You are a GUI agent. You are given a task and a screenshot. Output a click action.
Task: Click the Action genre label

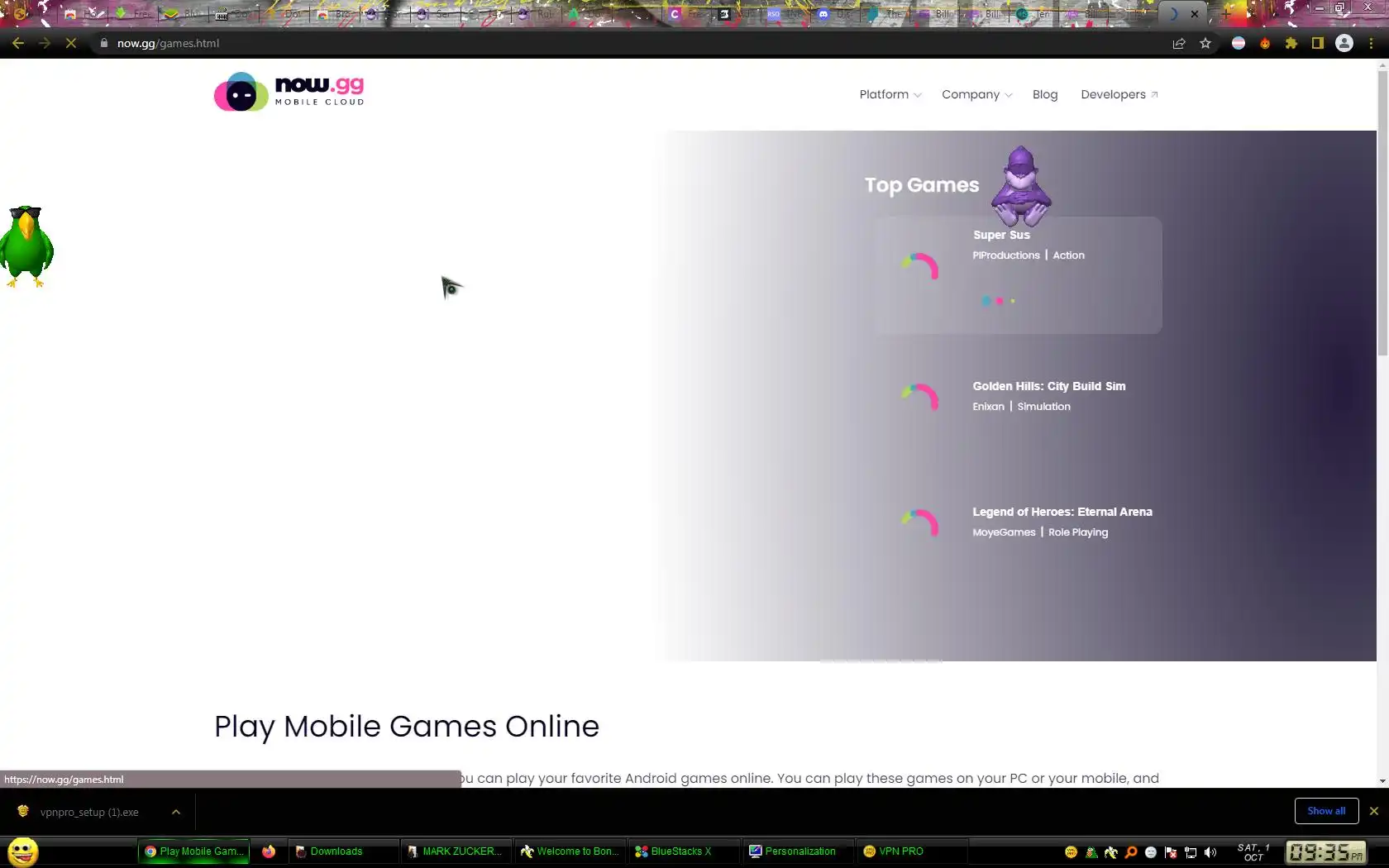1068,255
